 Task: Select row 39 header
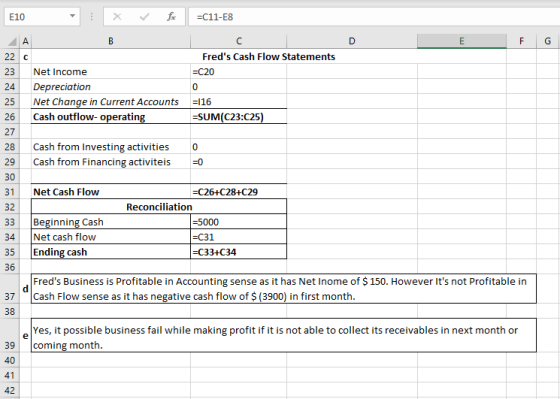click(10, 335)
